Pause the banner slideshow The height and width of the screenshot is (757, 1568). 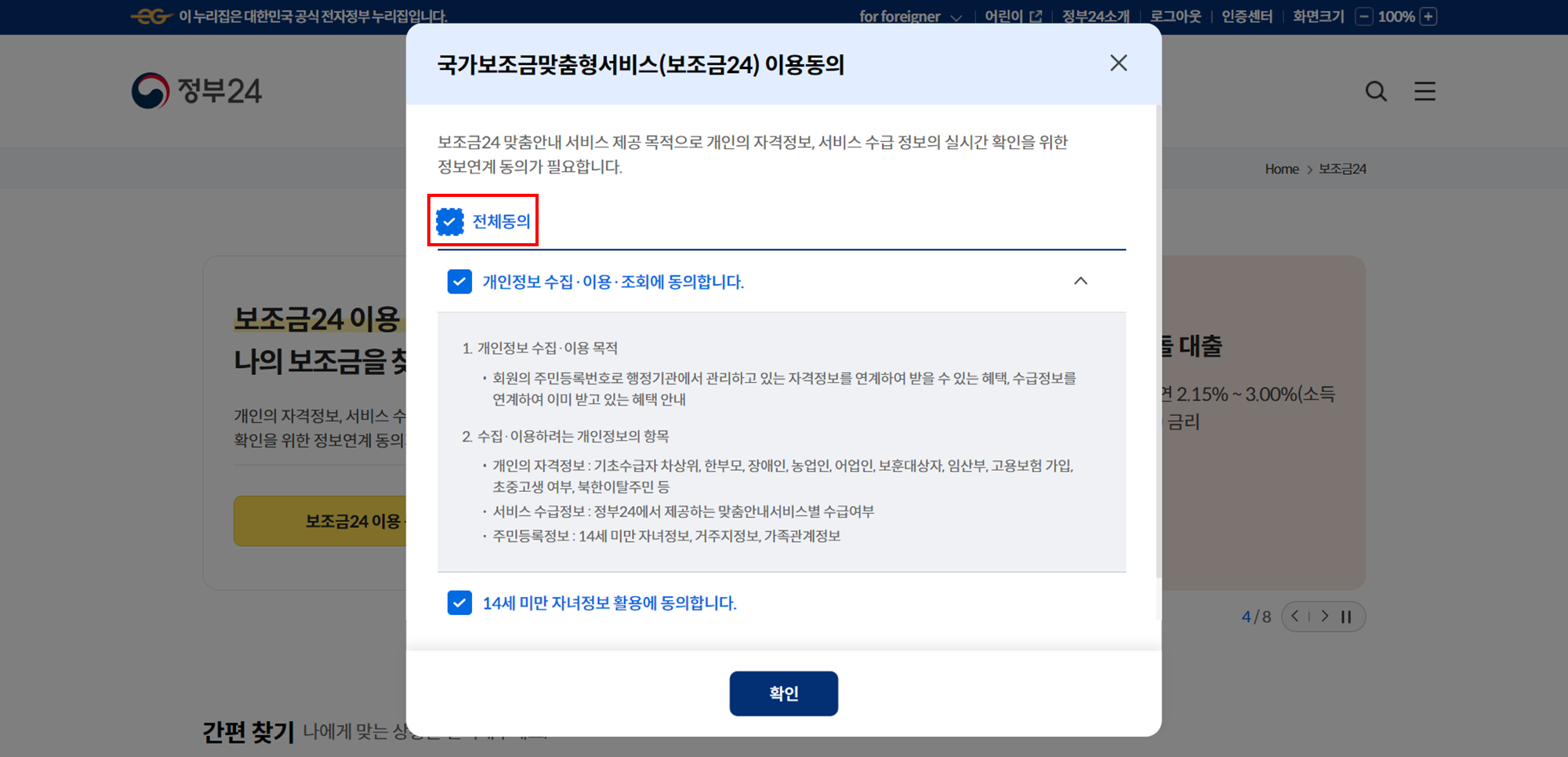(x=1346, y=617)
